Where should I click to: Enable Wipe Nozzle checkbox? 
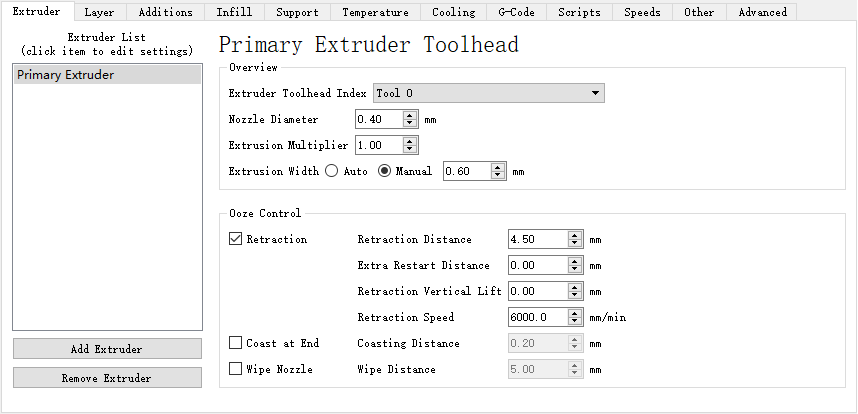coord(236,370)
